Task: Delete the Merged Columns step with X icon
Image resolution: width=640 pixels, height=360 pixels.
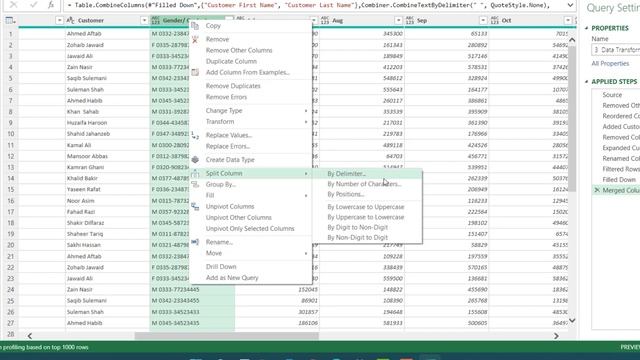Action: pos(597,190)
